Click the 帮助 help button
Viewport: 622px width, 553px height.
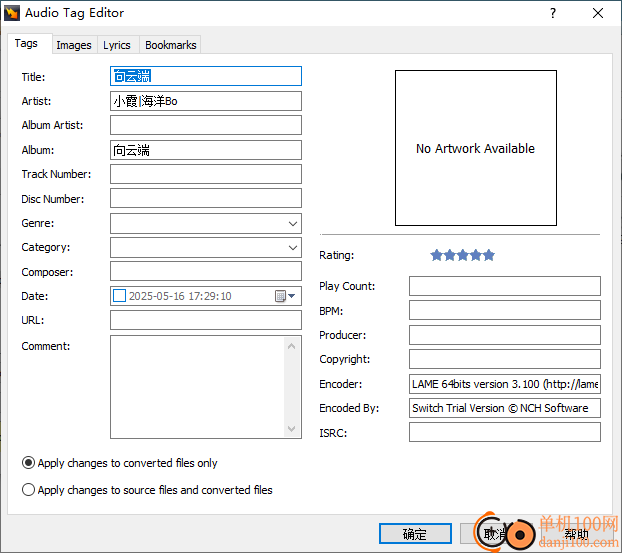pos(576,534)
